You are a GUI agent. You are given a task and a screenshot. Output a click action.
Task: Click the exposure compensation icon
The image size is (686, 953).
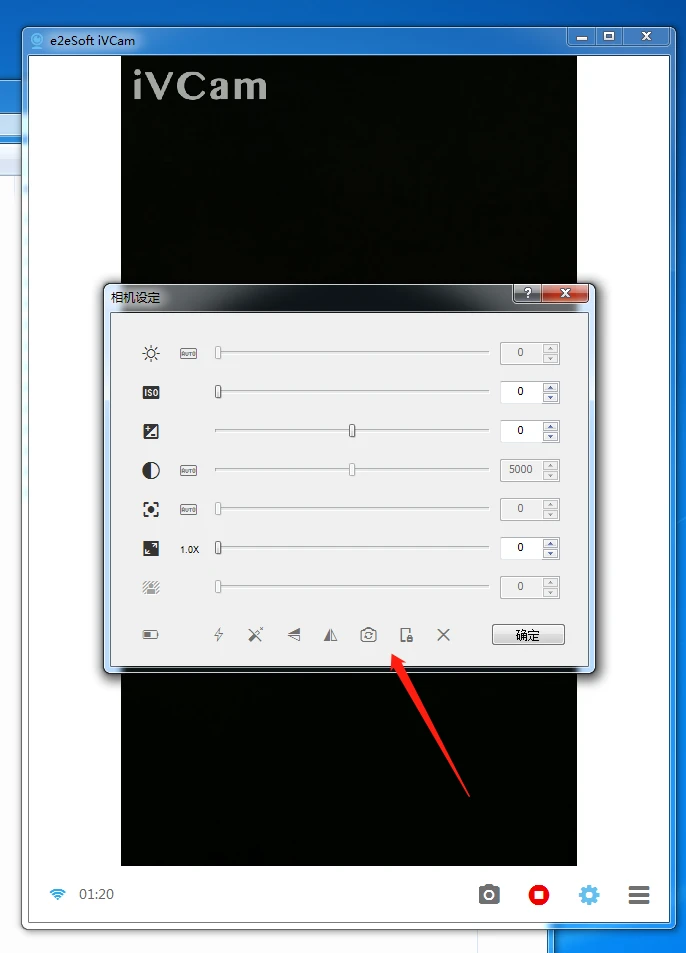click(x=151, y=432)
